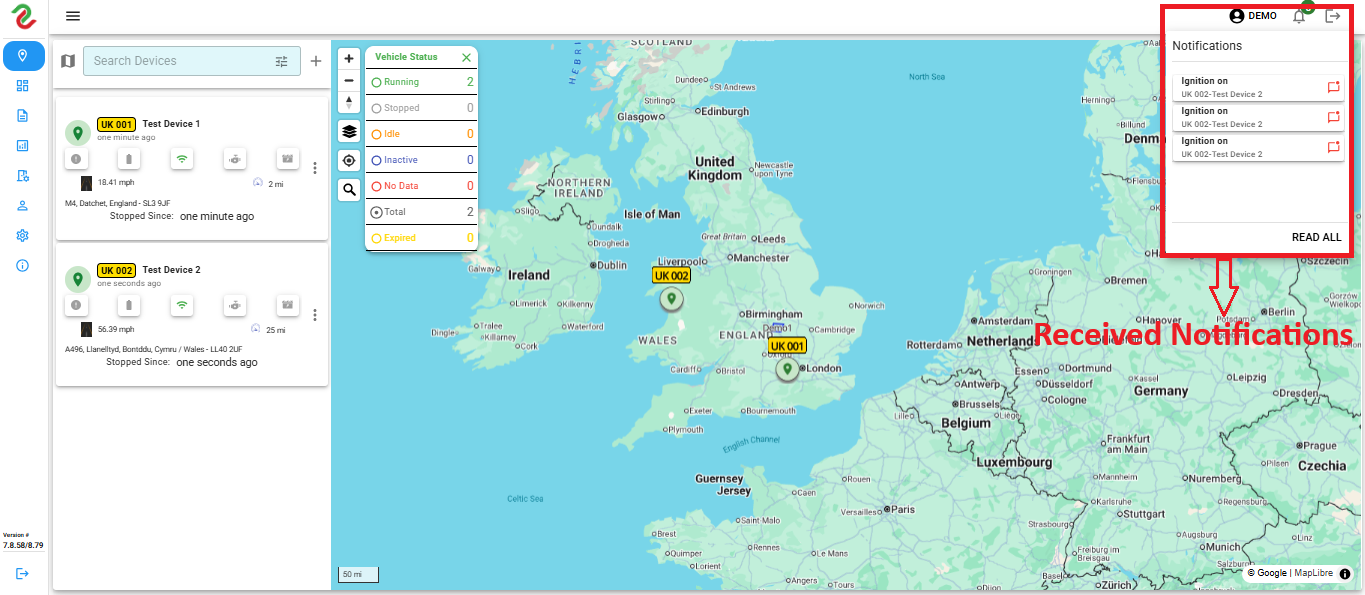This screenshot has height=595, width=1365.
Task: Open the DEMO user account menu
Action: coord(1253,15)
